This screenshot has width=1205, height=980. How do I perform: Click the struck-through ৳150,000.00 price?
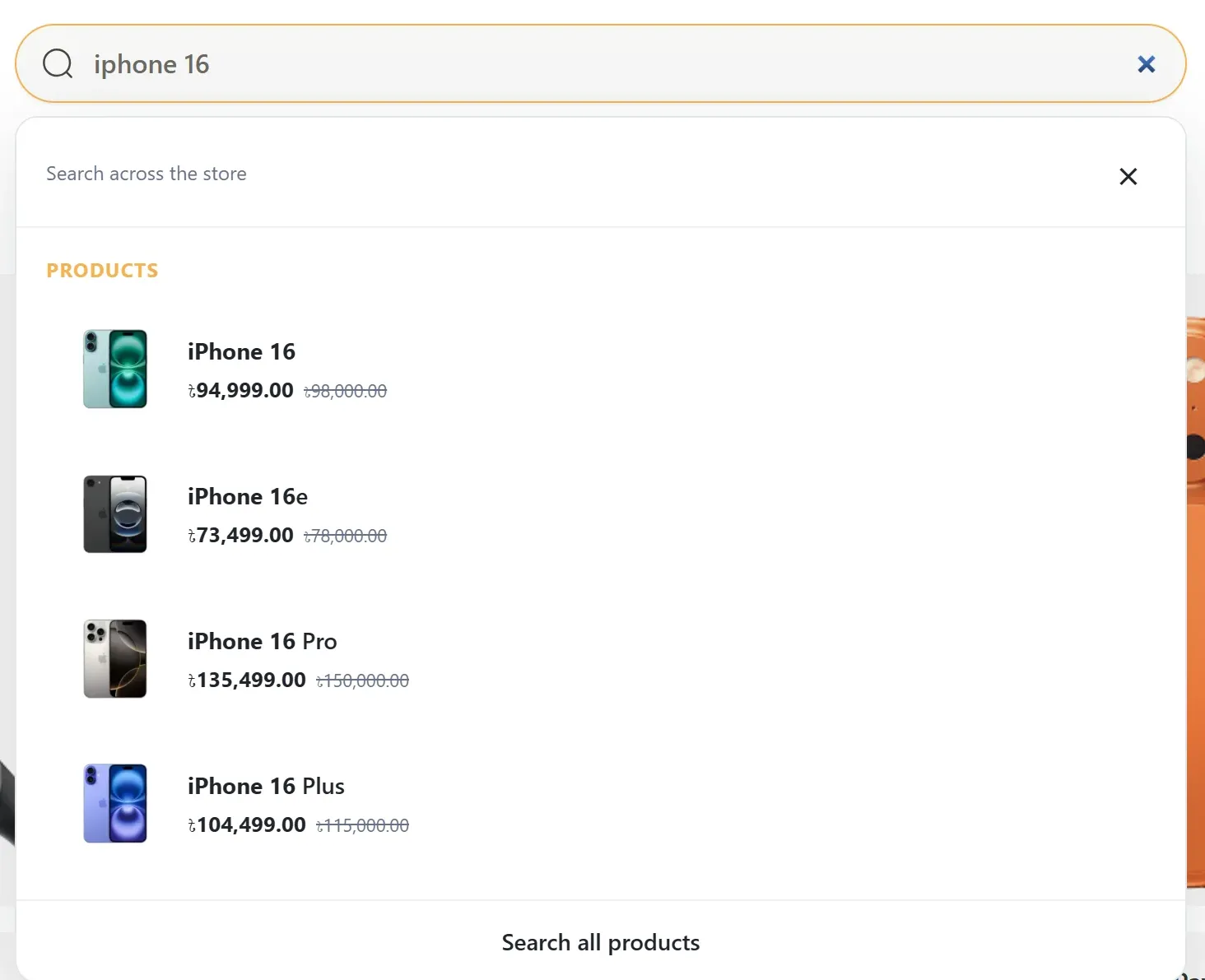pos(363,680)
